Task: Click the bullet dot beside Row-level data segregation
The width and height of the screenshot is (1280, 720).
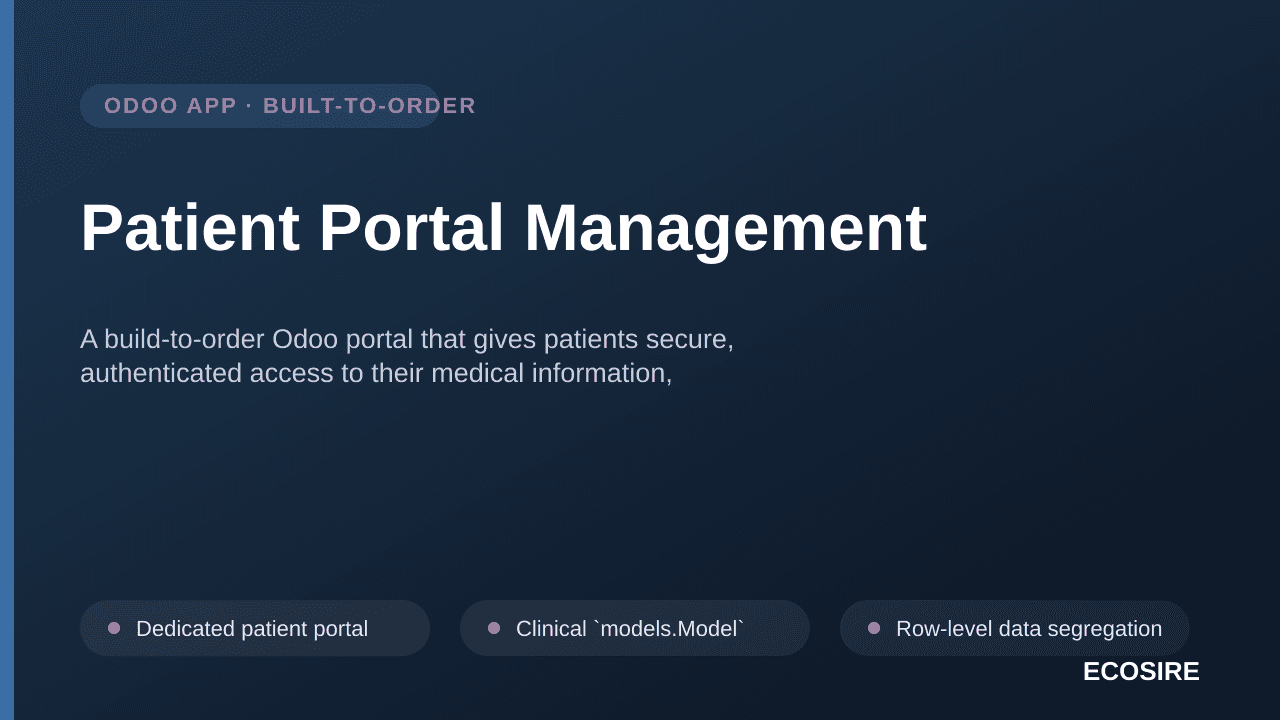Action: click(874, 628)
